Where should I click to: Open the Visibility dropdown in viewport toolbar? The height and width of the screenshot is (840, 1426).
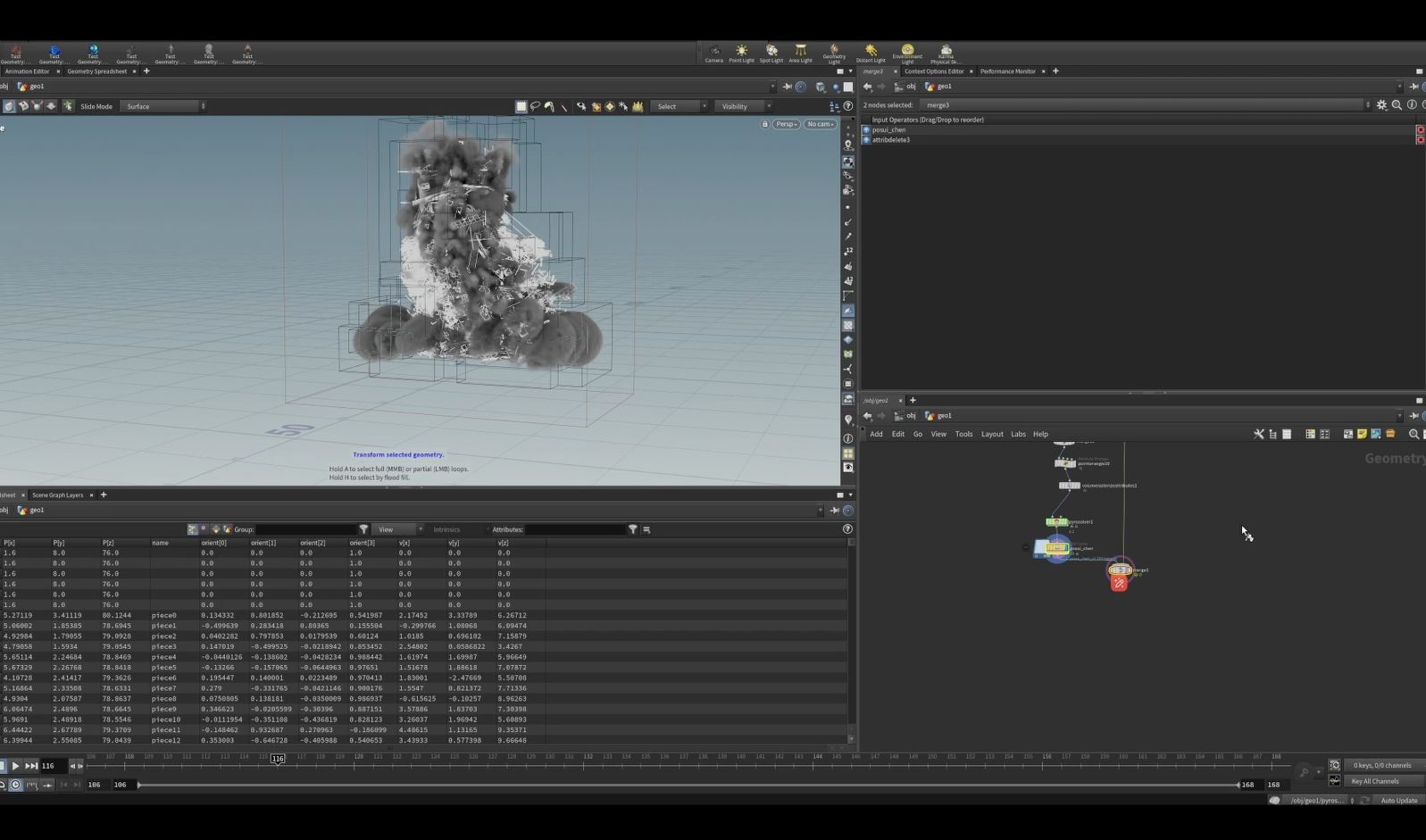click(746, 106)
